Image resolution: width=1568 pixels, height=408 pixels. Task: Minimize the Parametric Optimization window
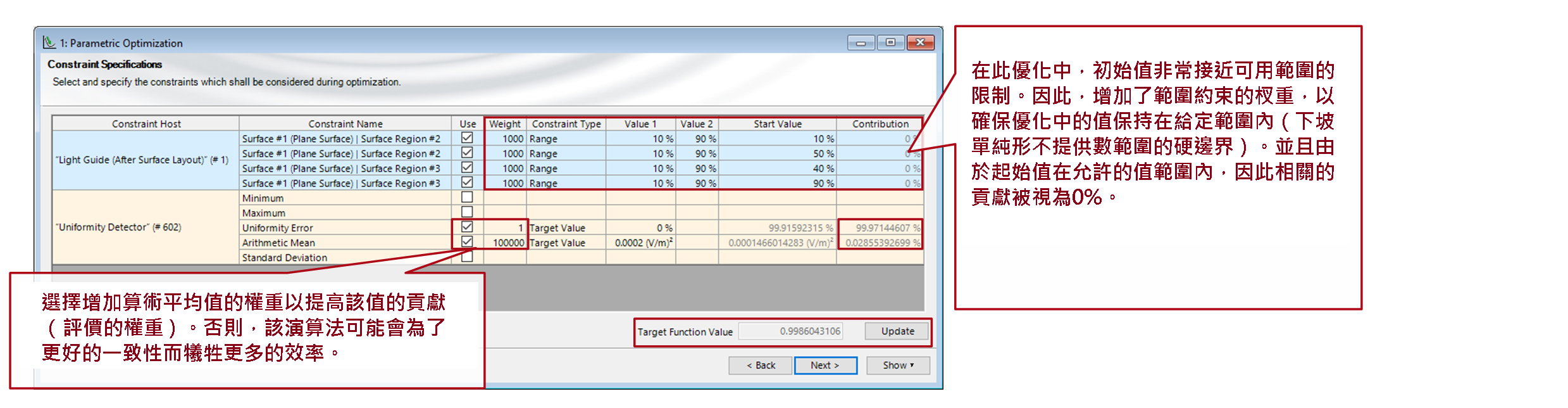[861, 42]
